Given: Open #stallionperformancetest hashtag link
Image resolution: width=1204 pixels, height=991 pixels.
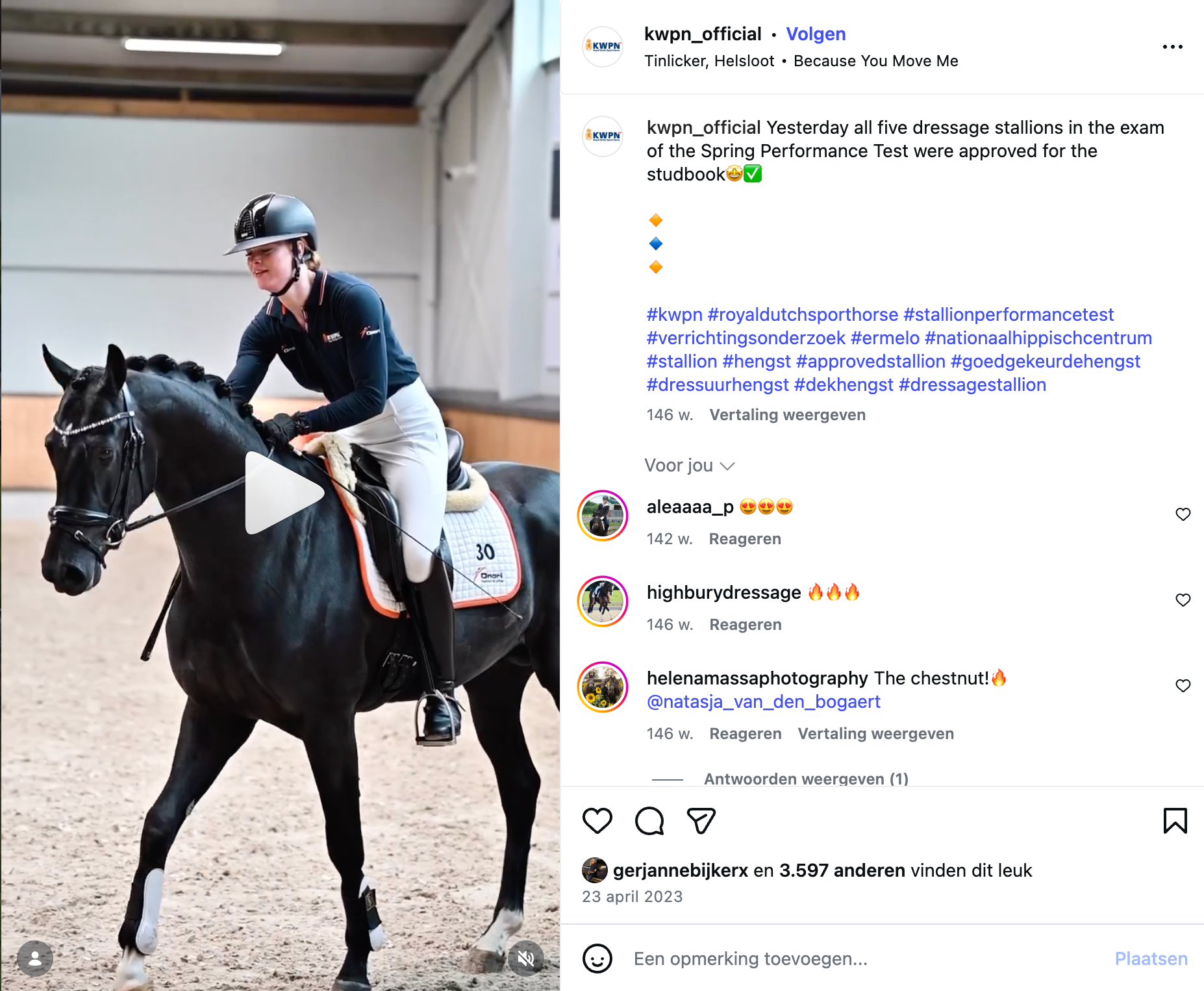Looking at the screenshot, I should pos(1009,314).
